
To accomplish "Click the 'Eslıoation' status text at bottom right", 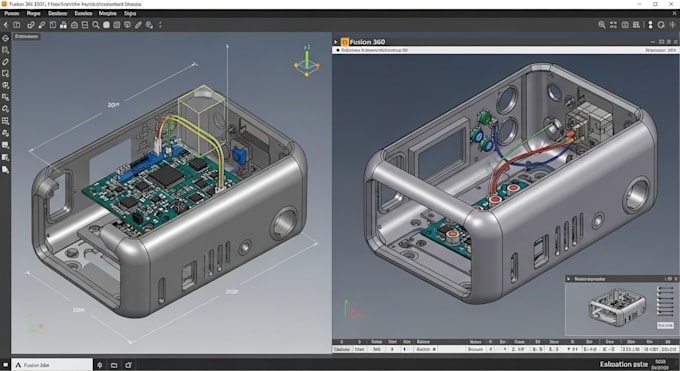I will pyautogui.click(x=624, y=364).
